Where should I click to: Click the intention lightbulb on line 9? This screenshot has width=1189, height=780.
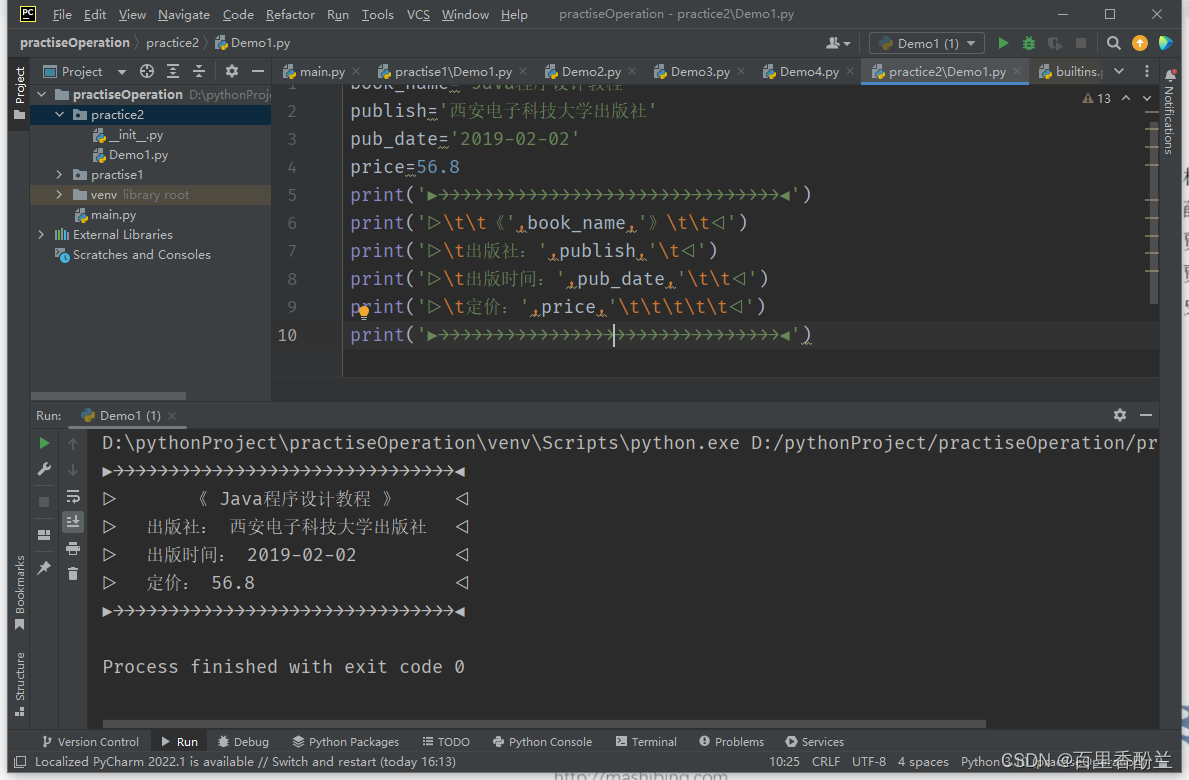point(364,311)
